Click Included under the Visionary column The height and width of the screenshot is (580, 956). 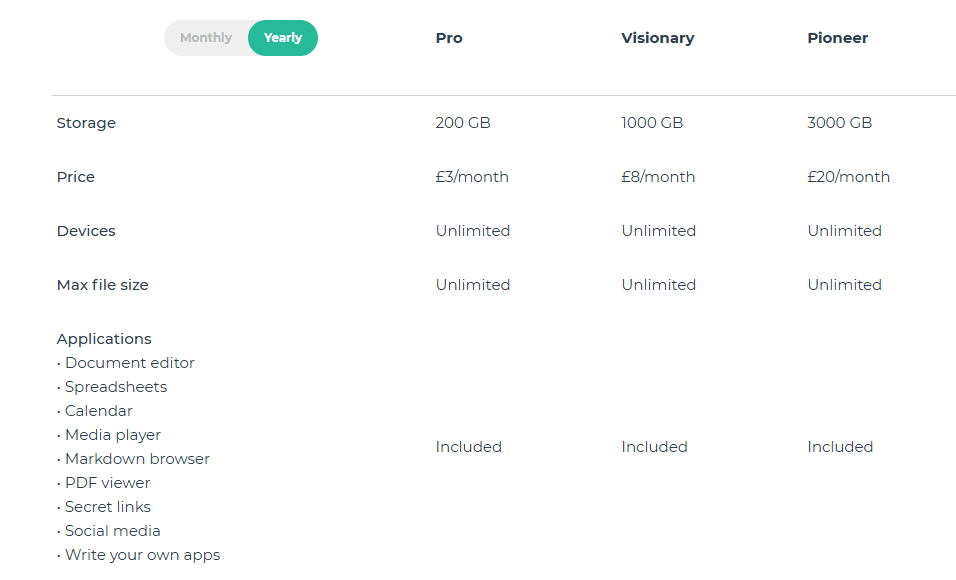(x=654, y=447)
